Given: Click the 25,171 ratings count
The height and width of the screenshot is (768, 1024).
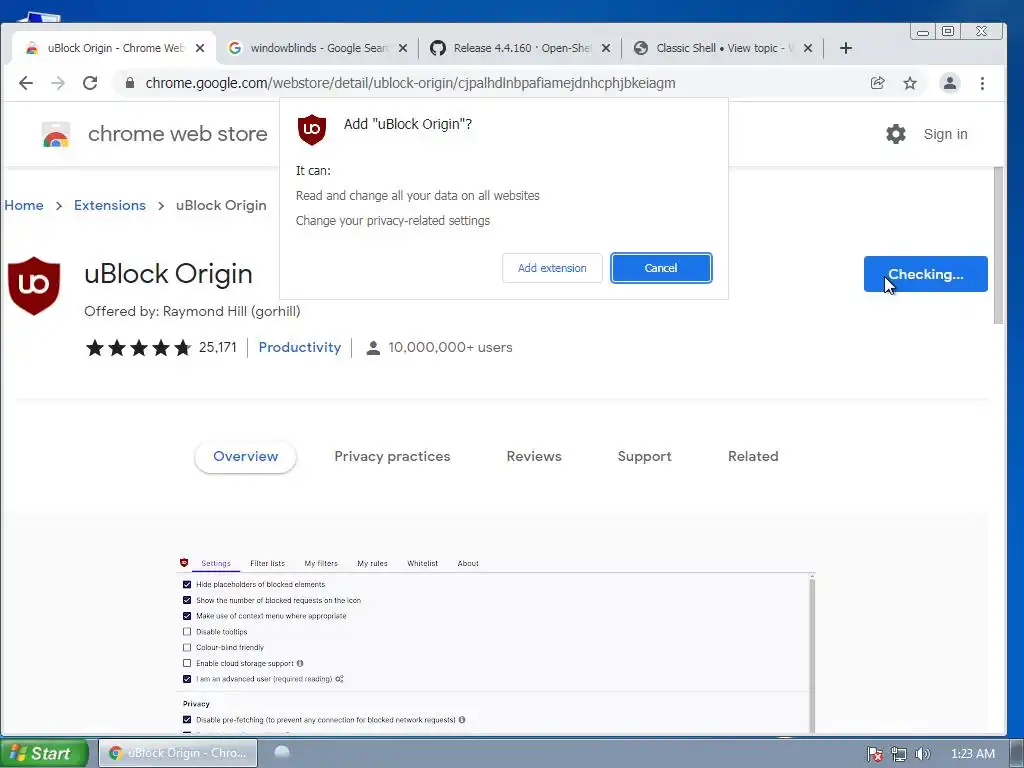Looking at the screenshot, I should (217, 347).
